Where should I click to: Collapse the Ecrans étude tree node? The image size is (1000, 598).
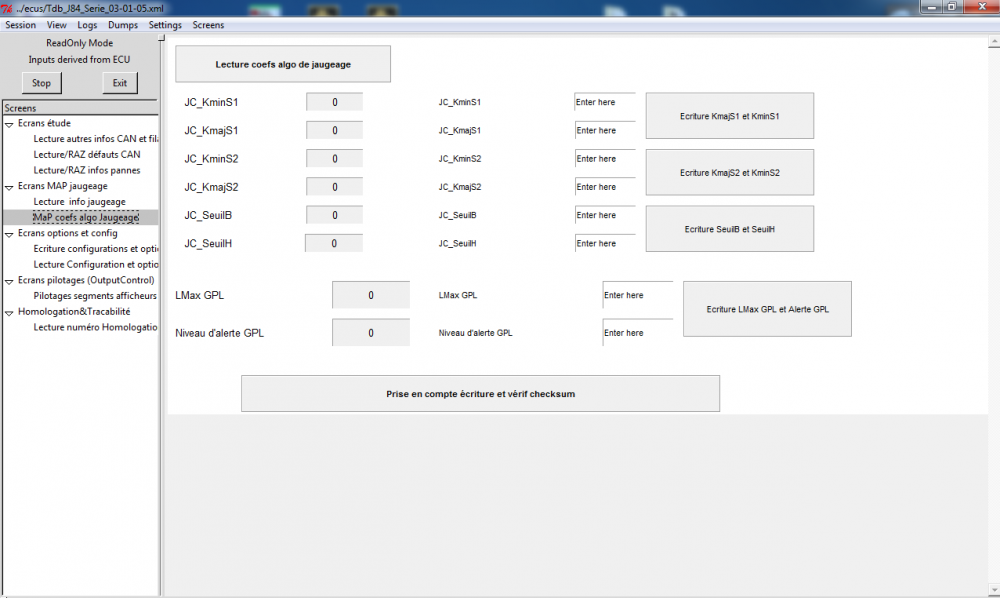(9, 124)
